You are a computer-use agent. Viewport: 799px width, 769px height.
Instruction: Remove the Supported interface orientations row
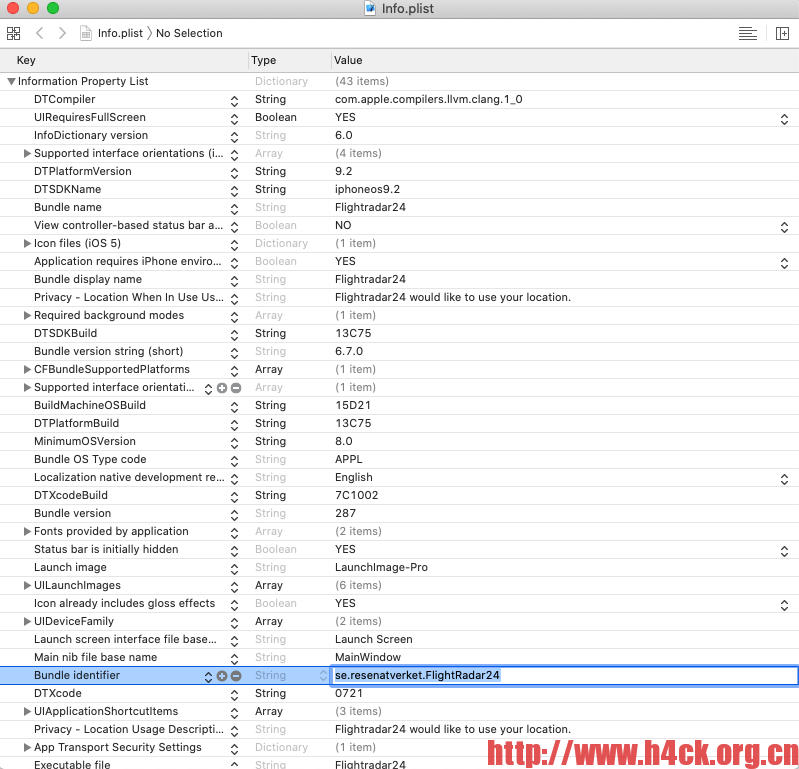point(236,388)
